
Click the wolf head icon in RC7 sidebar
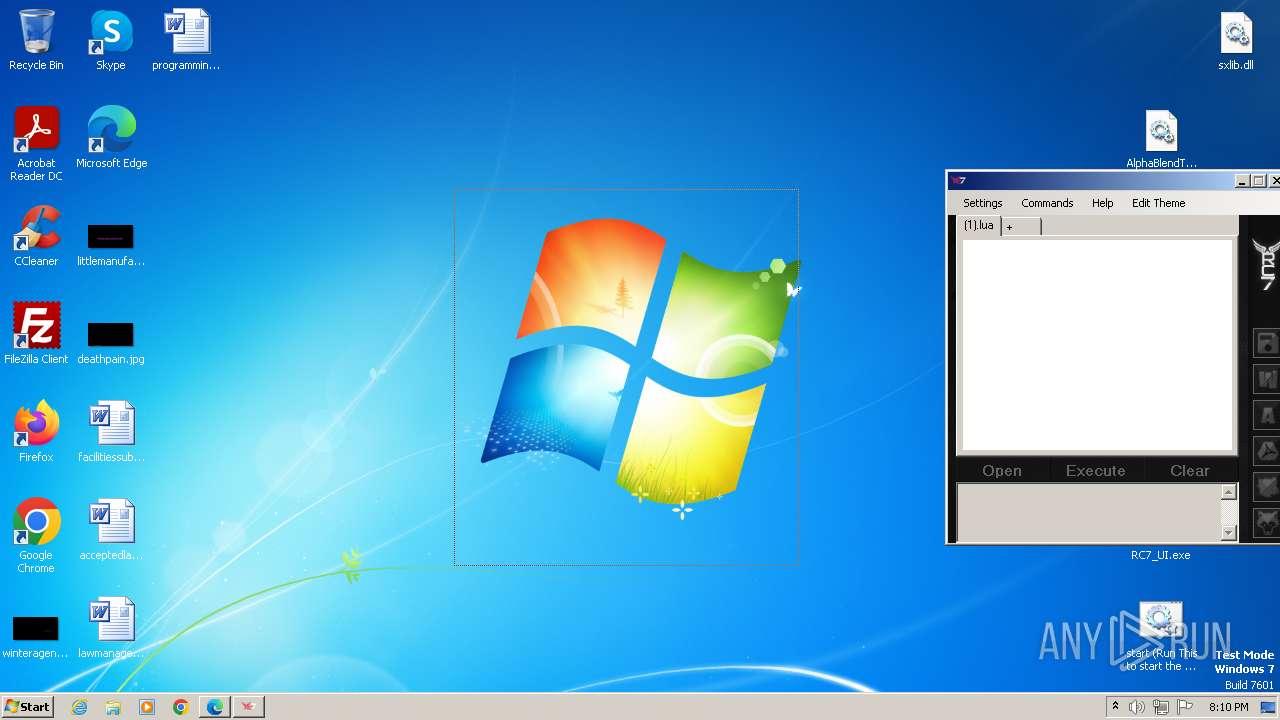(x=1267, y=522)
